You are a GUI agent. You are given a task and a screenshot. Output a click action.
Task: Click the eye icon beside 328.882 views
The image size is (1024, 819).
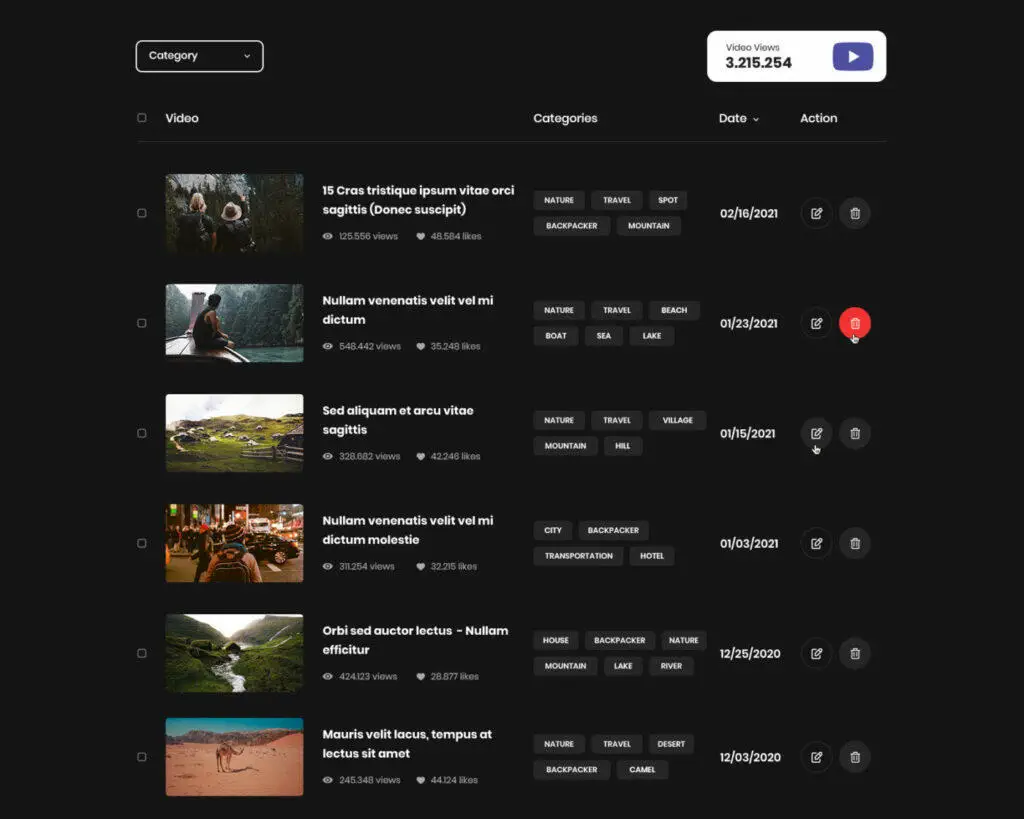(x=328, y=457)
